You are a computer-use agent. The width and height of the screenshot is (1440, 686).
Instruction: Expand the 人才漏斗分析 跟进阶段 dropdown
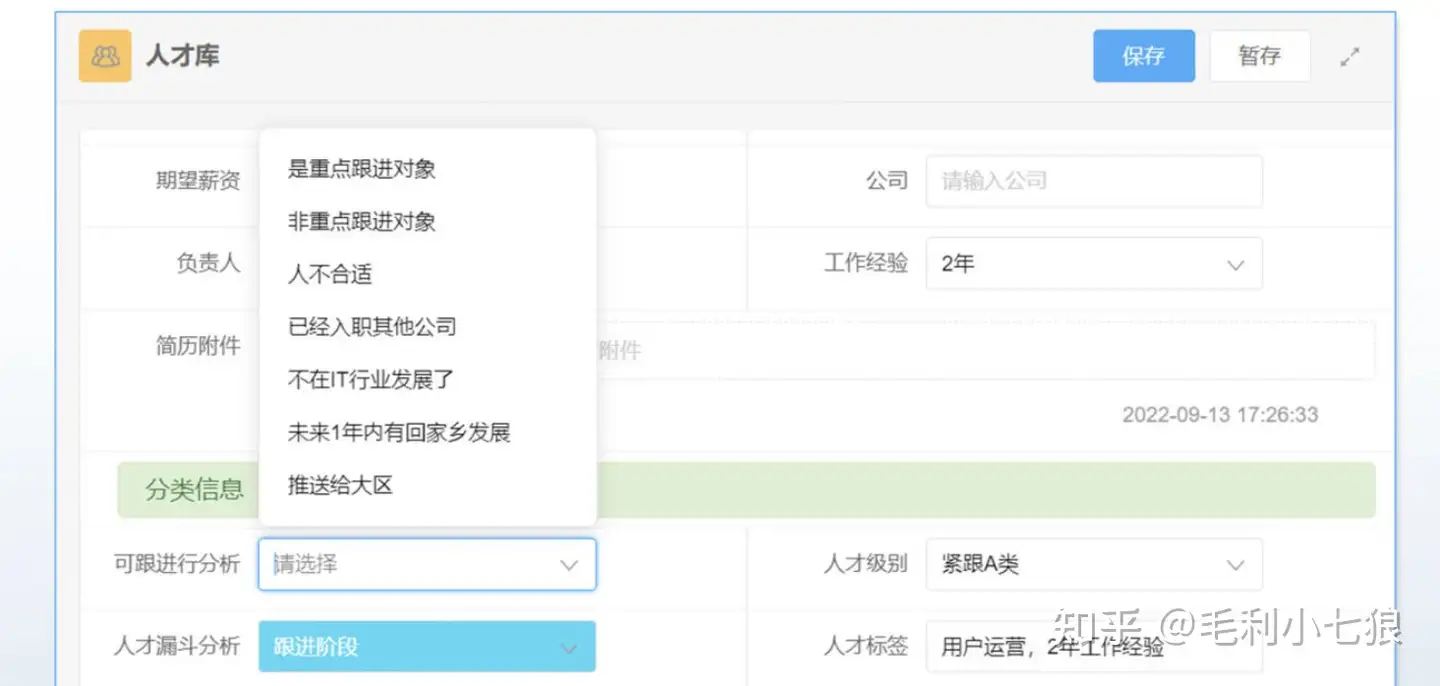[427, 647]
